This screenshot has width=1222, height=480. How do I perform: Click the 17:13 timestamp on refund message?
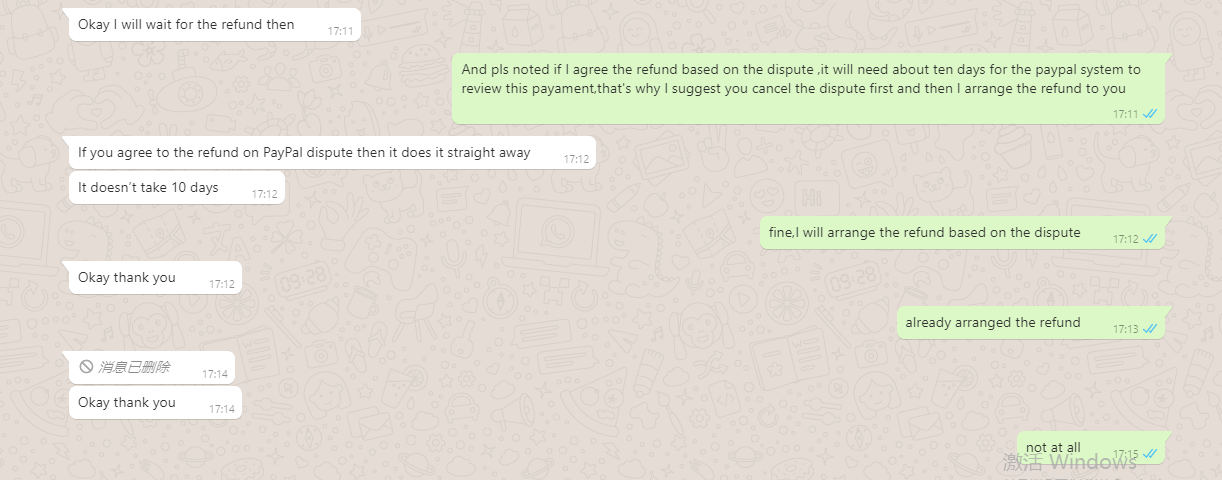tap(1126, 329)
